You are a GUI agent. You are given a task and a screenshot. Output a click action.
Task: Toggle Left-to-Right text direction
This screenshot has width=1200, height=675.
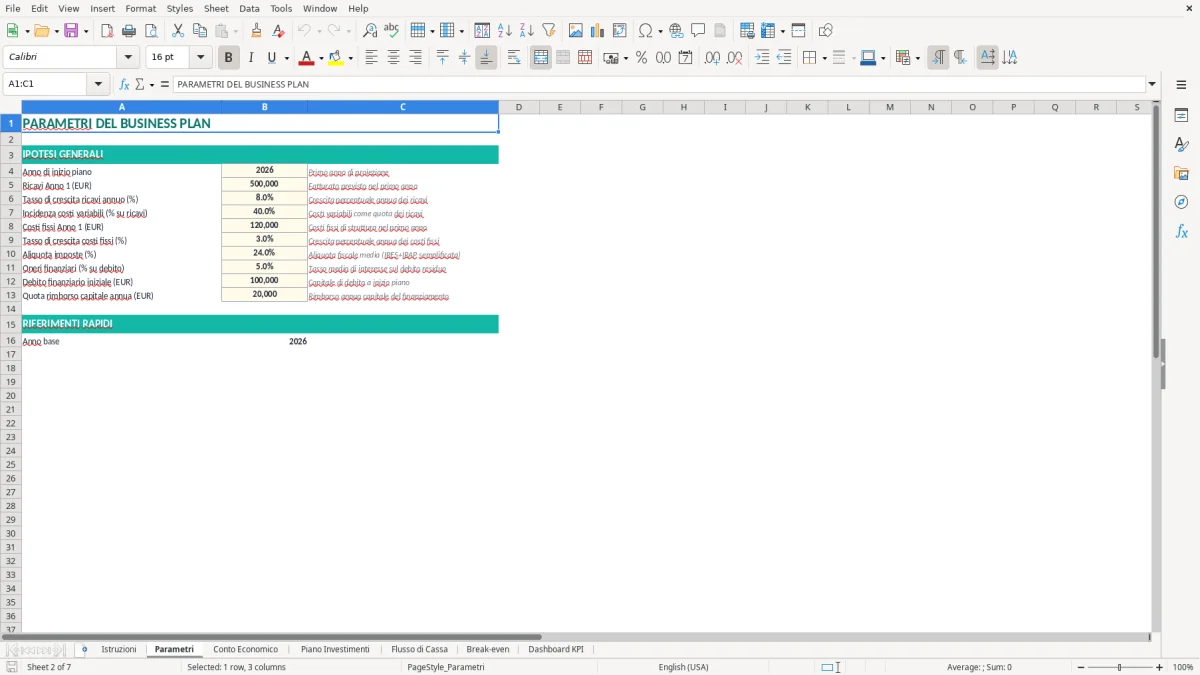938,58
